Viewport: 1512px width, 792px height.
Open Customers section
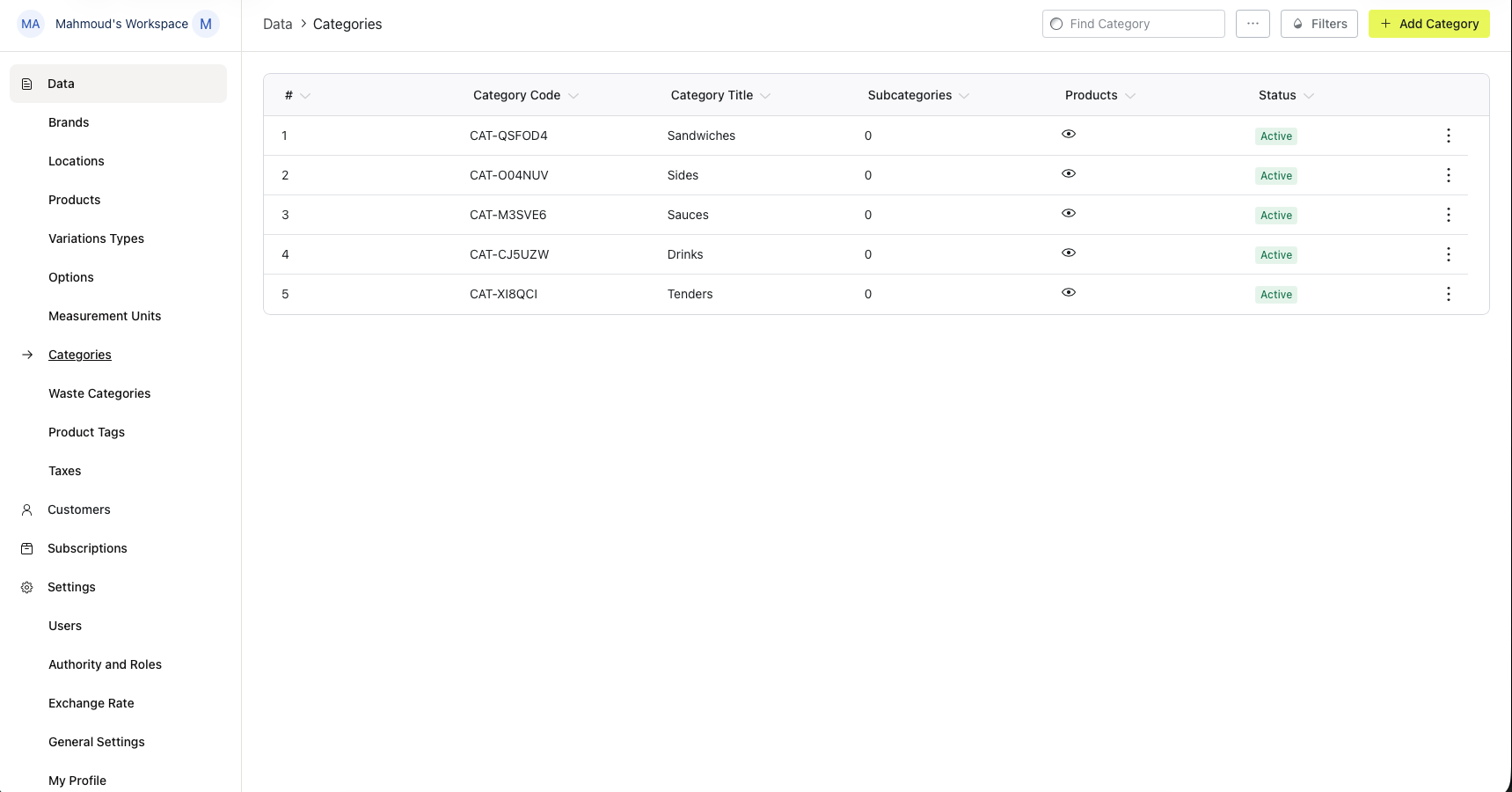tap(79, 510)
